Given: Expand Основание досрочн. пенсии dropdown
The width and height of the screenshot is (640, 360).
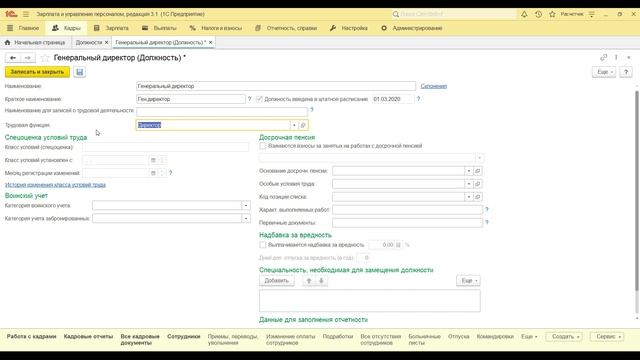Looking at the screenshot, I should (469, 171).
